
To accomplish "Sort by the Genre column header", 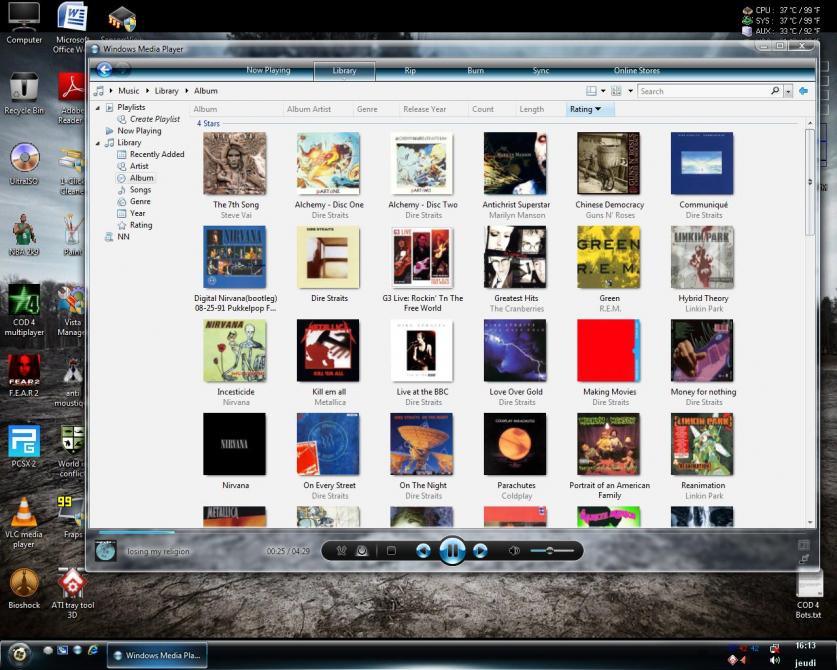I will (367, 109).
